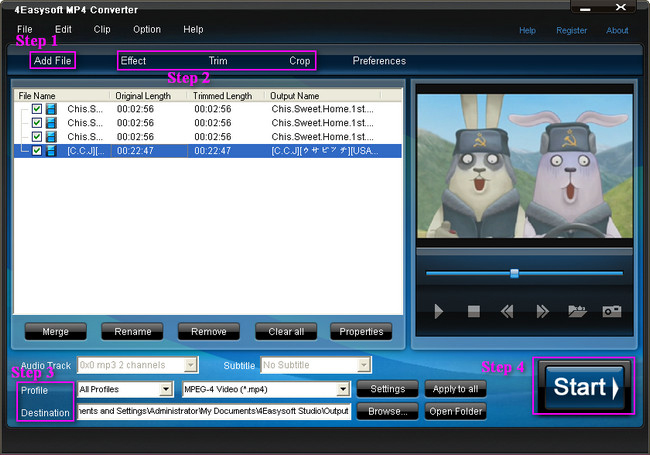Click the Properties button

(361, 332)
